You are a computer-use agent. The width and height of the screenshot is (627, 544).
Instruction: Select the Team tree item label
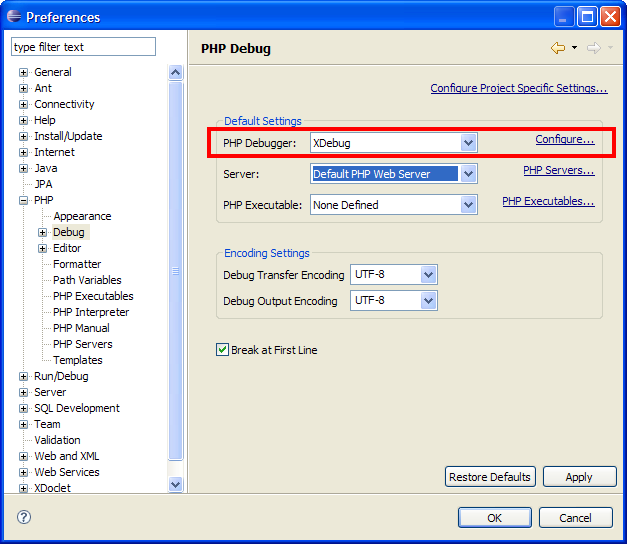pos(47,424)
